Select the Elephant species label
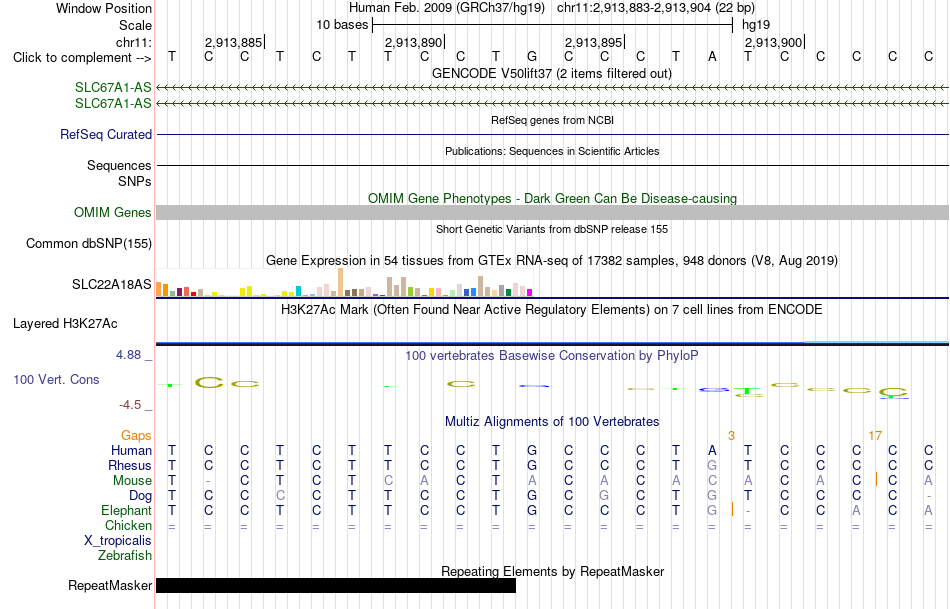 [x=127, y=510]
